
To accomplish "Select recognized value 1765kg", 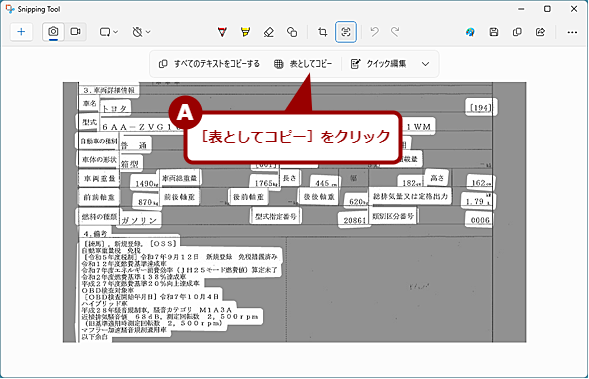I will coord(265,183).
